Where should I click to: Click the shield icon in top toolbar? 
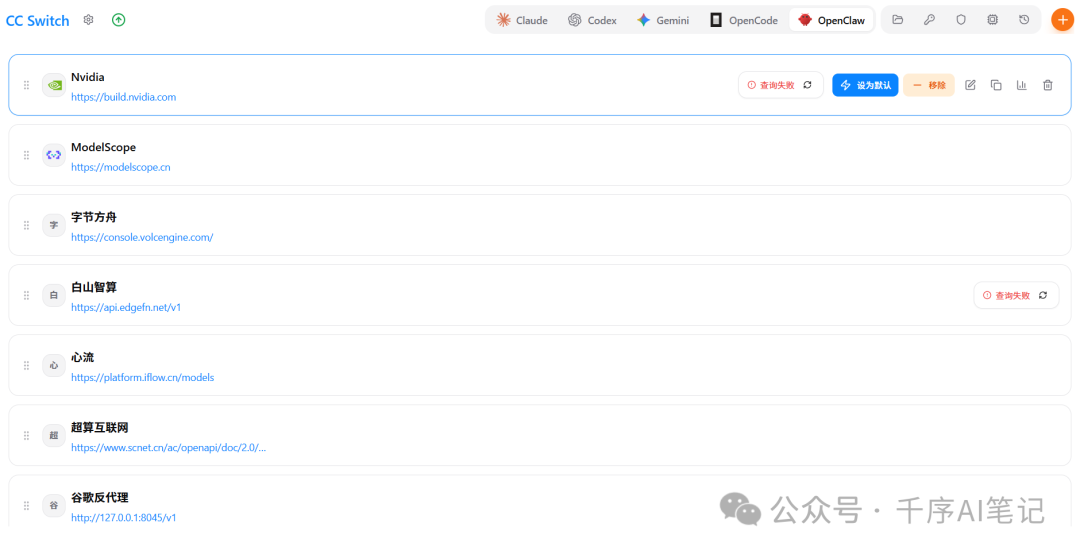961,20
